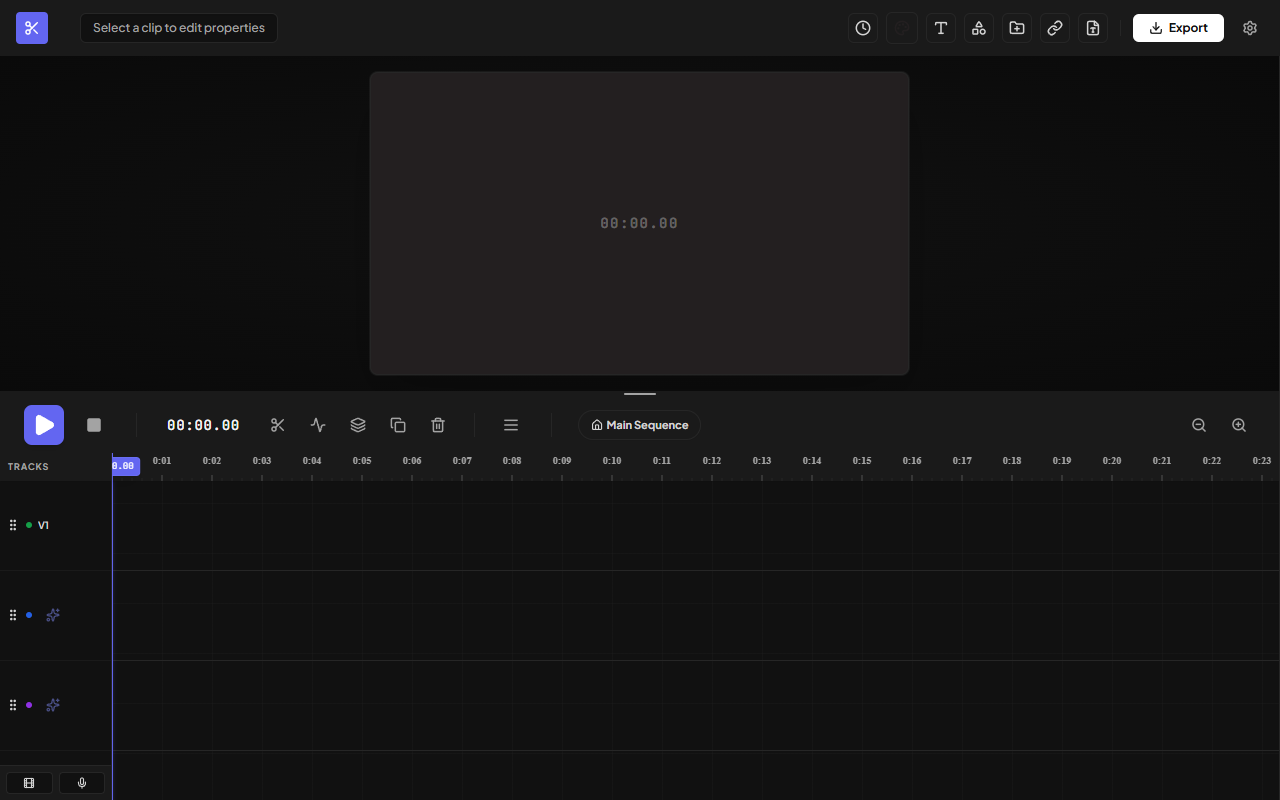The image size is (1280, 800).
Task: Click the playhead marker at 0.00
Action: (x=125, y=466)
